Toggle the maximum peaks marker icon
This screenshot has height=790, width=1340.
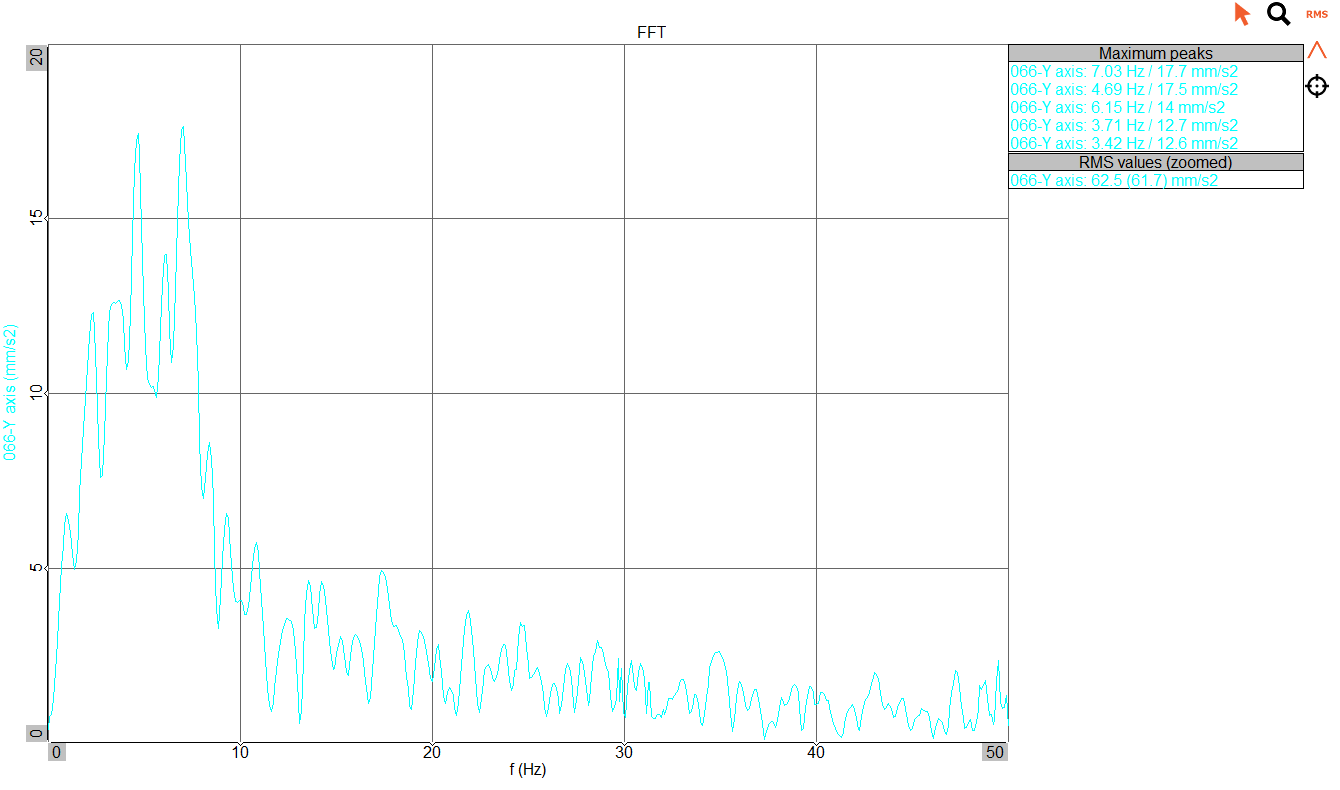coord(1317,50)
